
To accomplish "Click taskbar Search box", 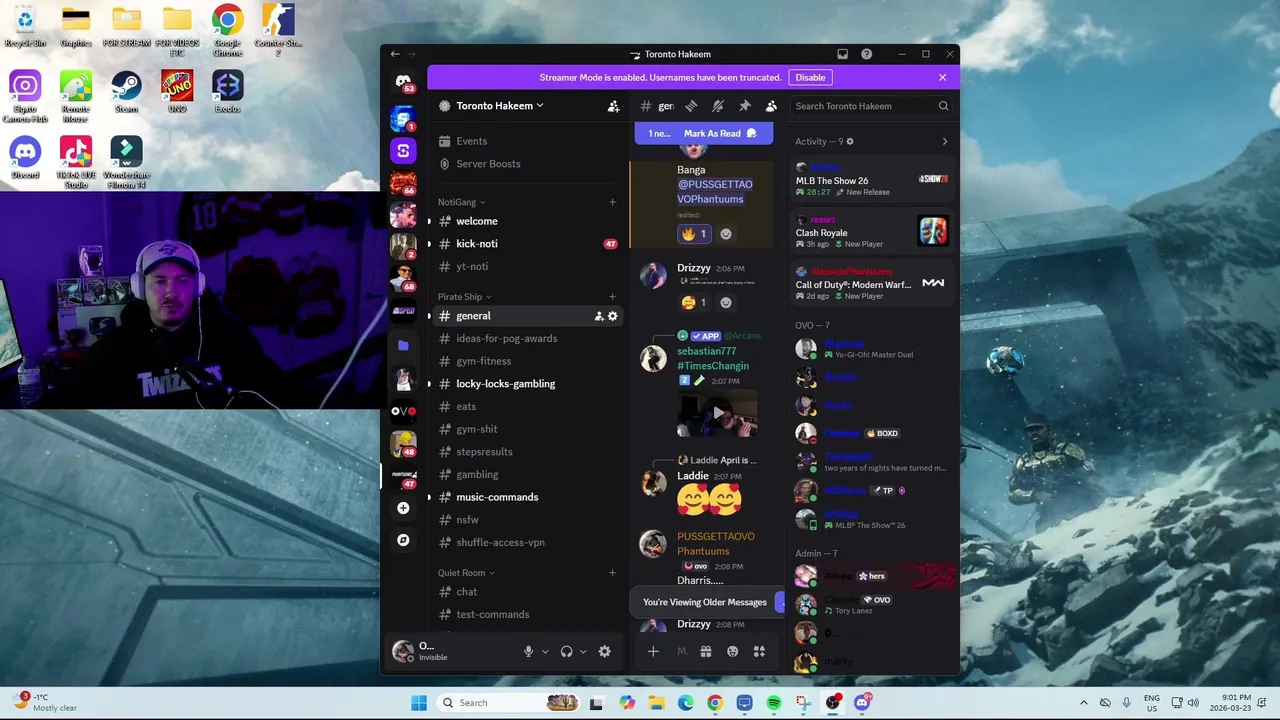I will pyautogui.click(x=509, y=703).
